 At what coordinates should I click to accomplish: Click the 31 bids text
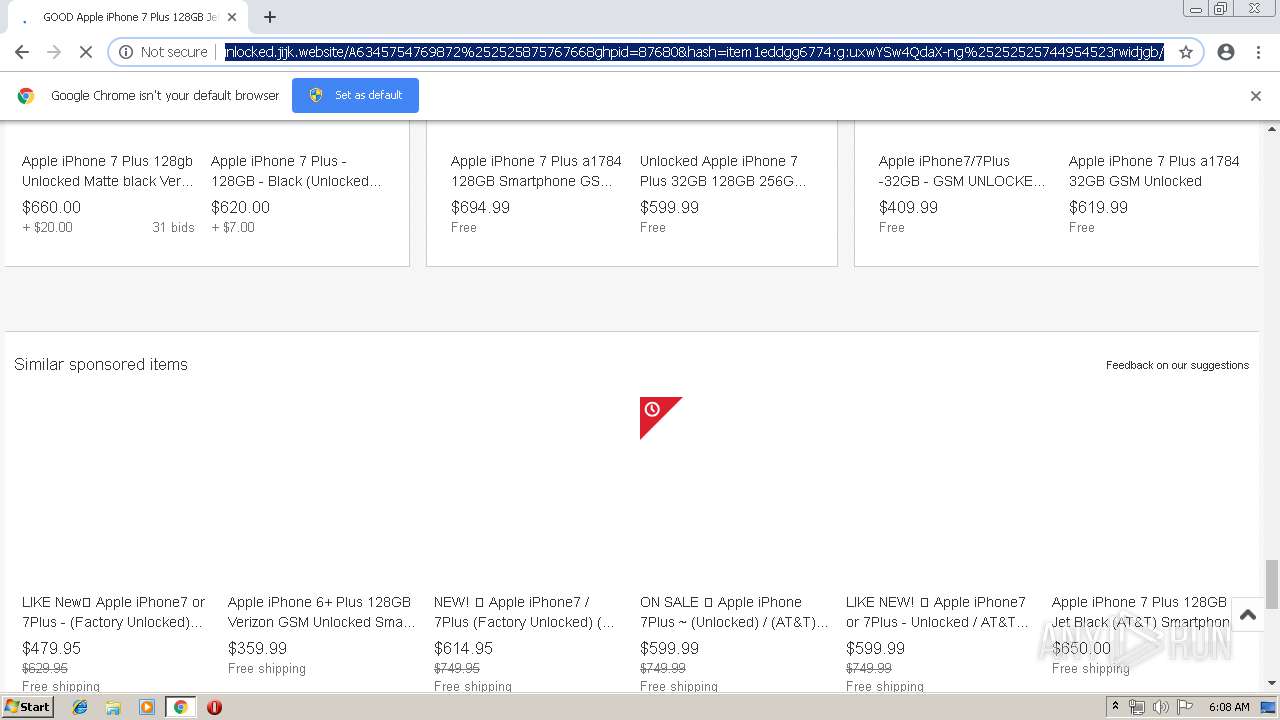click(173, 228)
